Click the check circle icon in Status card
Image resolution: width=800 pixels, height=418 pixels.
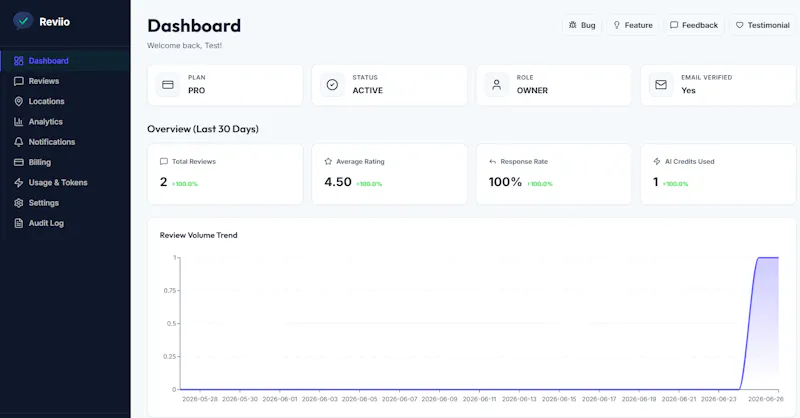(332, 85)
